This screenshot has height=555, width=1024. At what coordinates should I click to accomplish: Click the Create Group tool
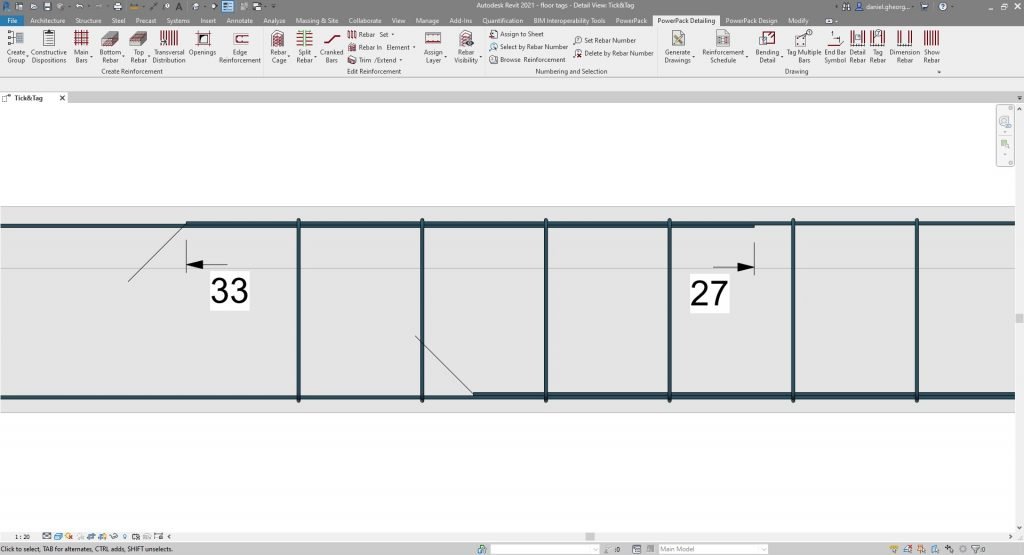[16, 46]
